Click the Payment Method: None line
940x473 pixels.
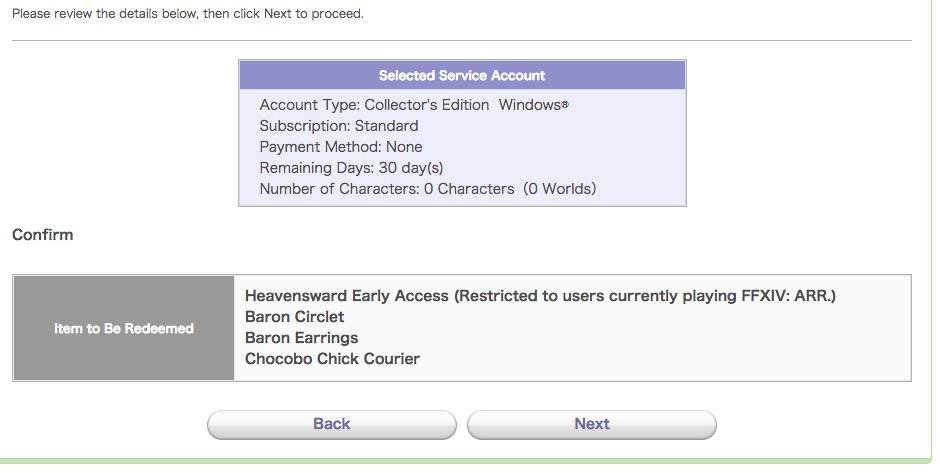point(341,147)
